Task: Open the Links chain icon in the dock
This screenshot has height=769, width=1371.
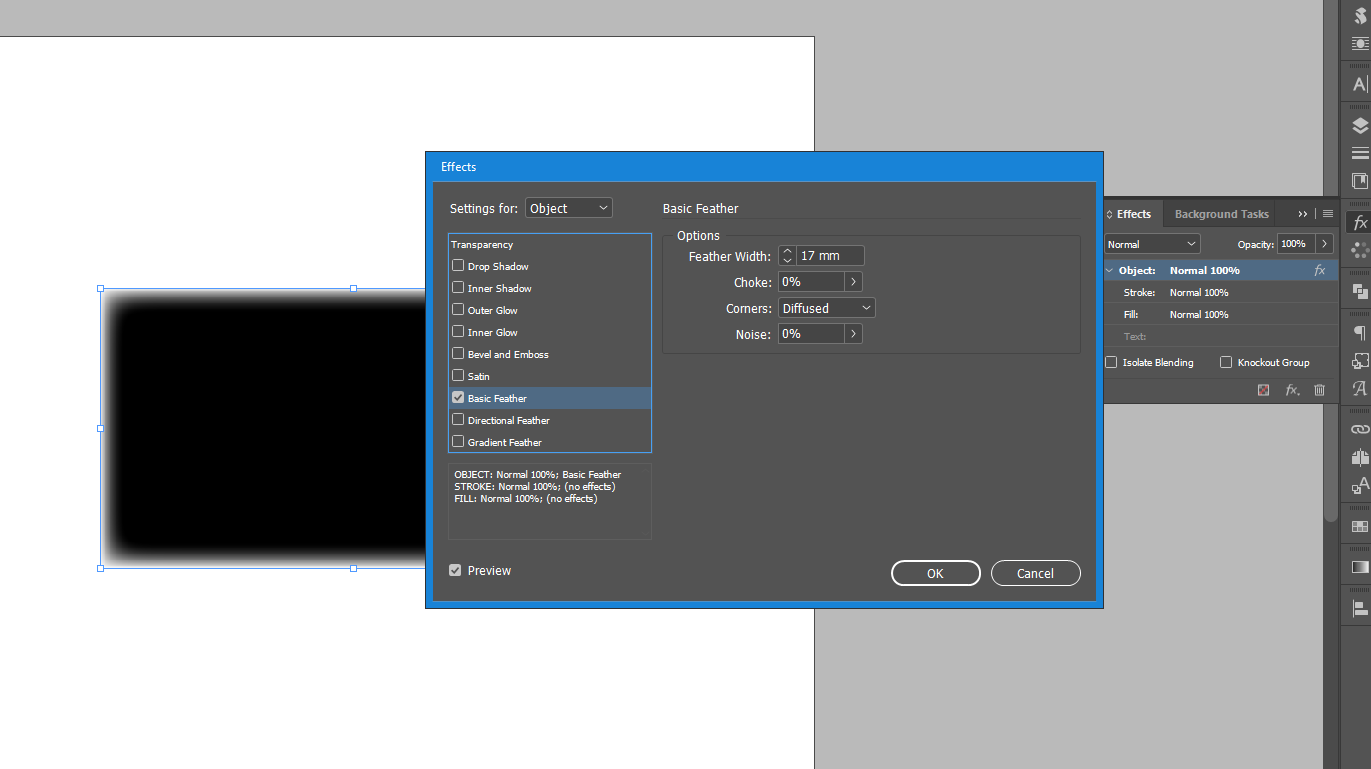Action: coord(1360,429)
